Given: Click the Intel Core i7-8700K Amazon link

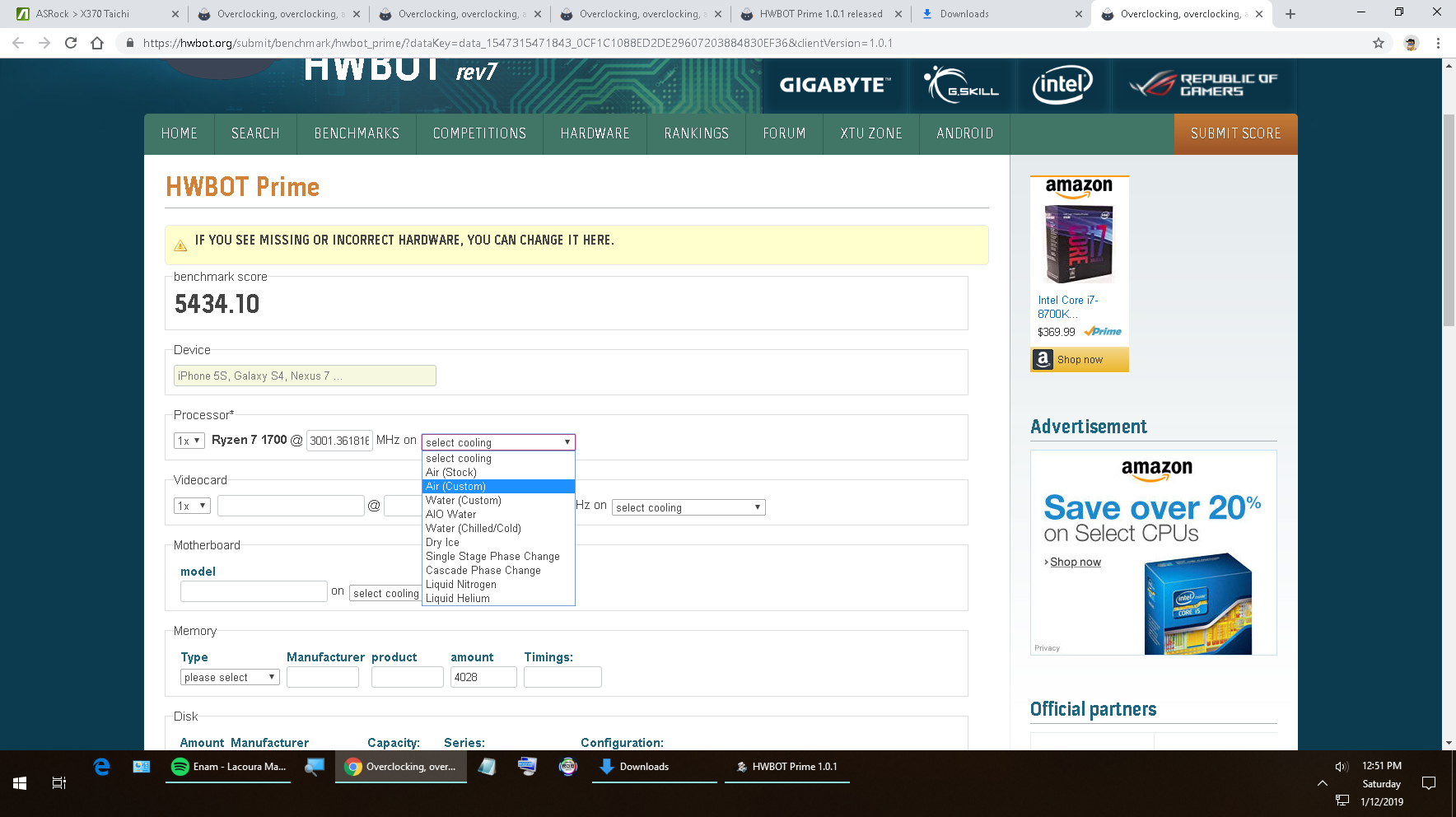Looking at the screenshot, I should tap(1068, 307).
